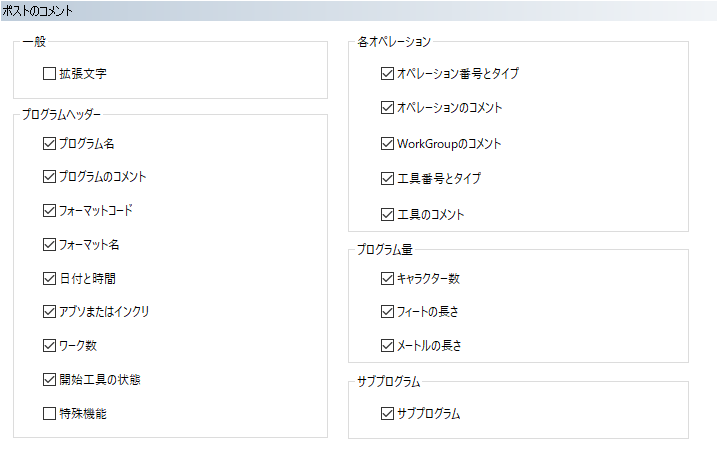Enable the 特殊機能 checkbox
This screenshot has width=717, height=456.
coord(49,413)
